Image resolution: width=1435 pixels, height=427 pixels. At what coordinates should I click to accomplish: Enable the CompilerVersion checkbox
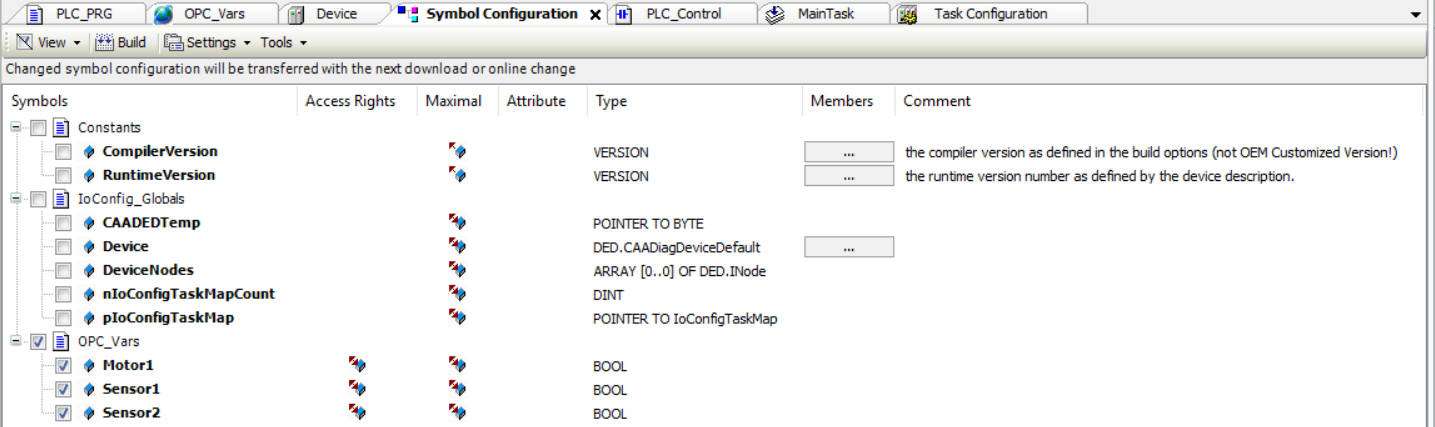pyautogui.click(x=62, y=152)
